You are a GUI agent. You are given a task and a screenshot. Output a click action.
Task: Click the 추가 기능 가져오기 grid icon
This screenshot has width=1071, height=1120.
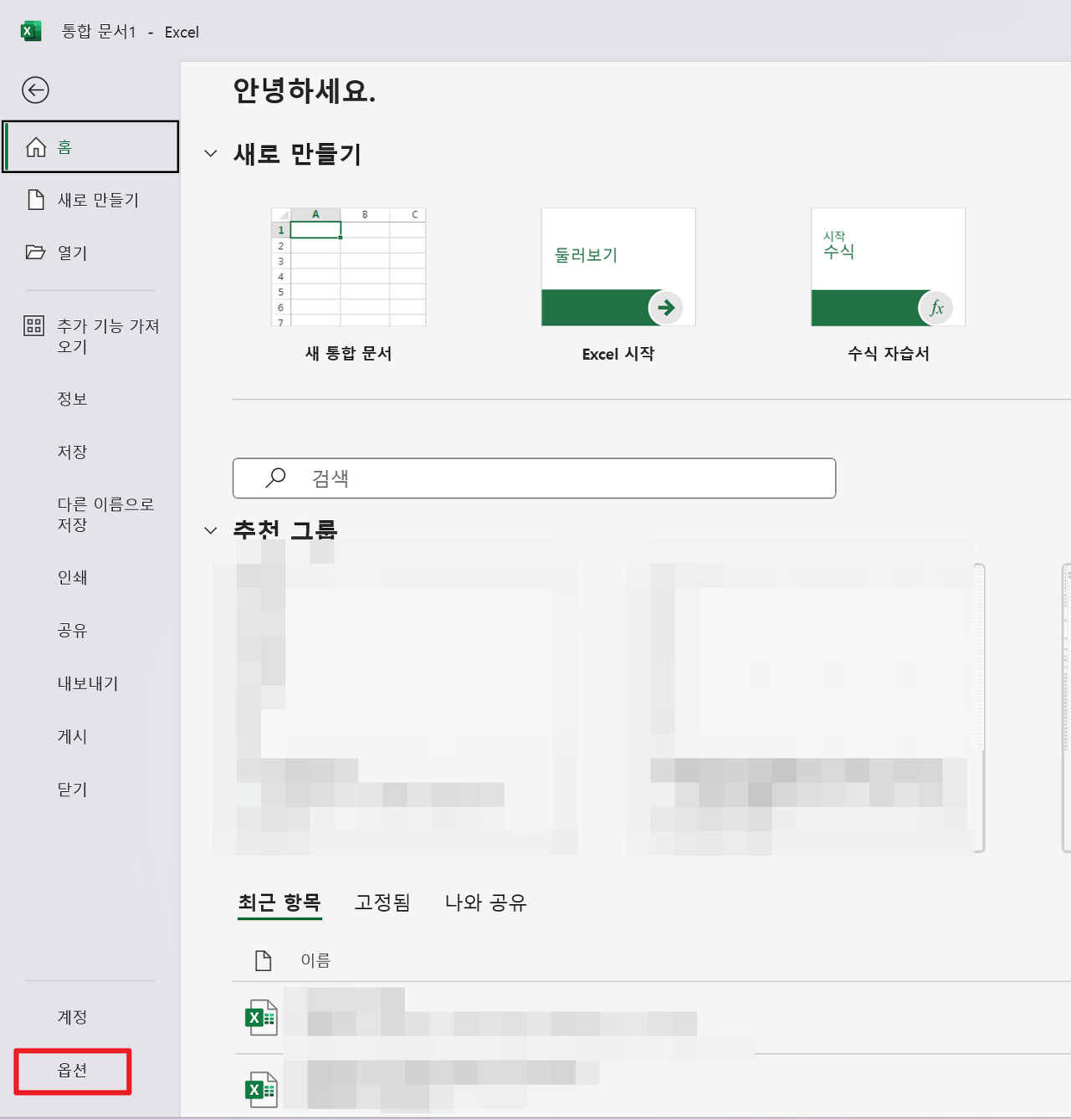pos(34,326)
